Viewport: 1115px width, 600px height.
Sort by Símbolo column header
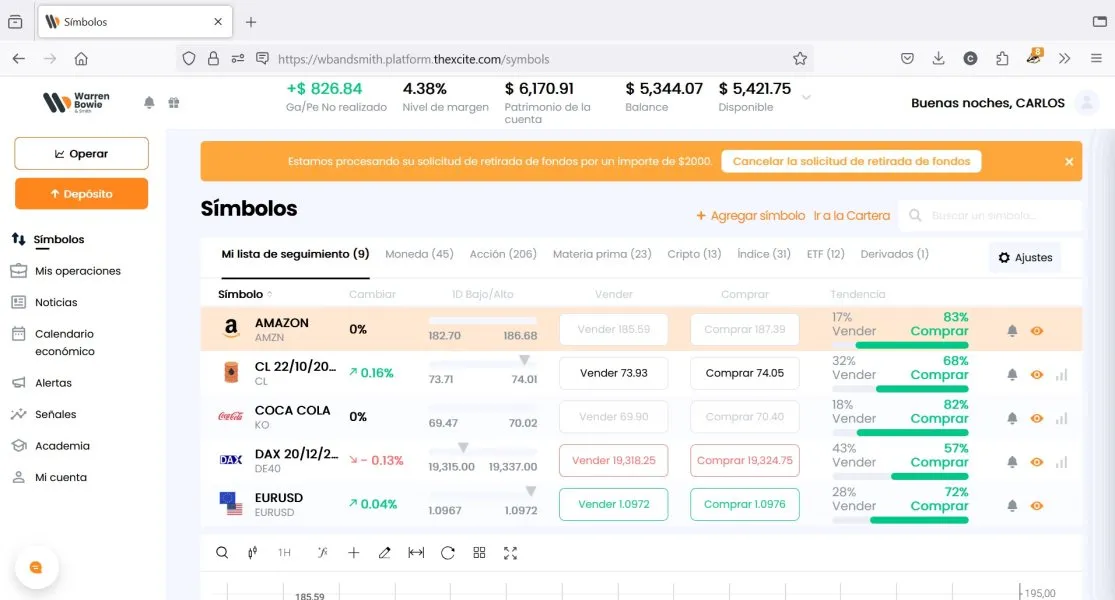(x=245, y=294)
